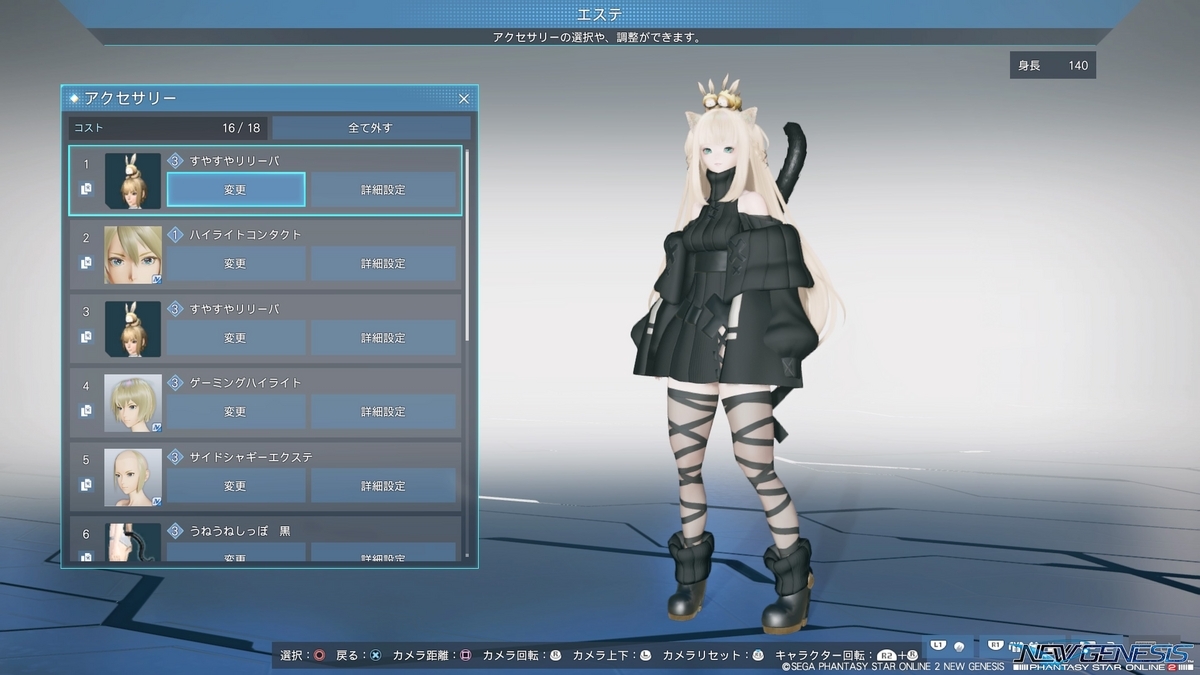Click the X button icon next to 戻る
Viewport: 1200px width, 675px height.
375,656
